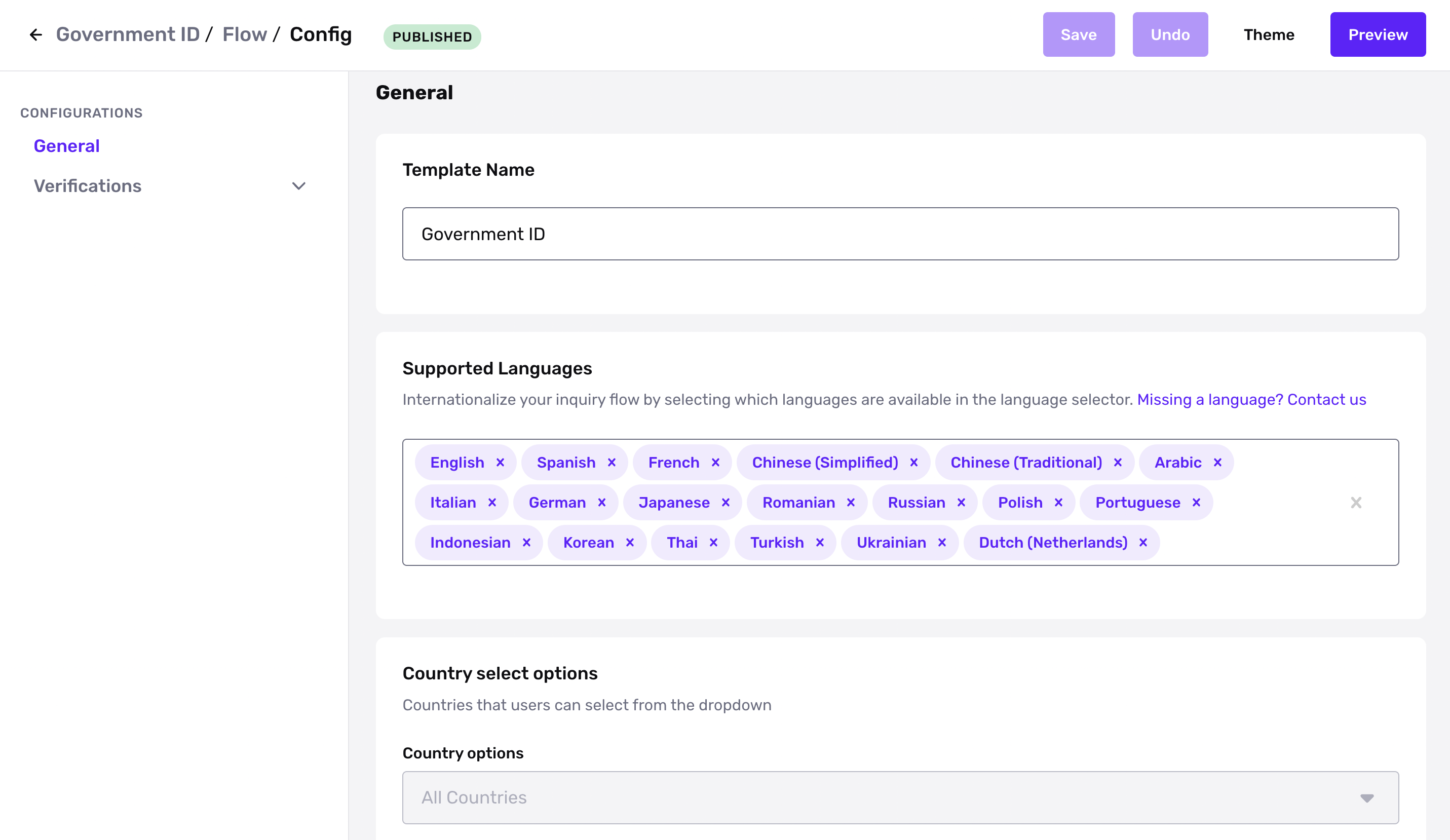Open Theme settings
The width and height of the screenshot is (1450, 840).
click(1269, 34)
